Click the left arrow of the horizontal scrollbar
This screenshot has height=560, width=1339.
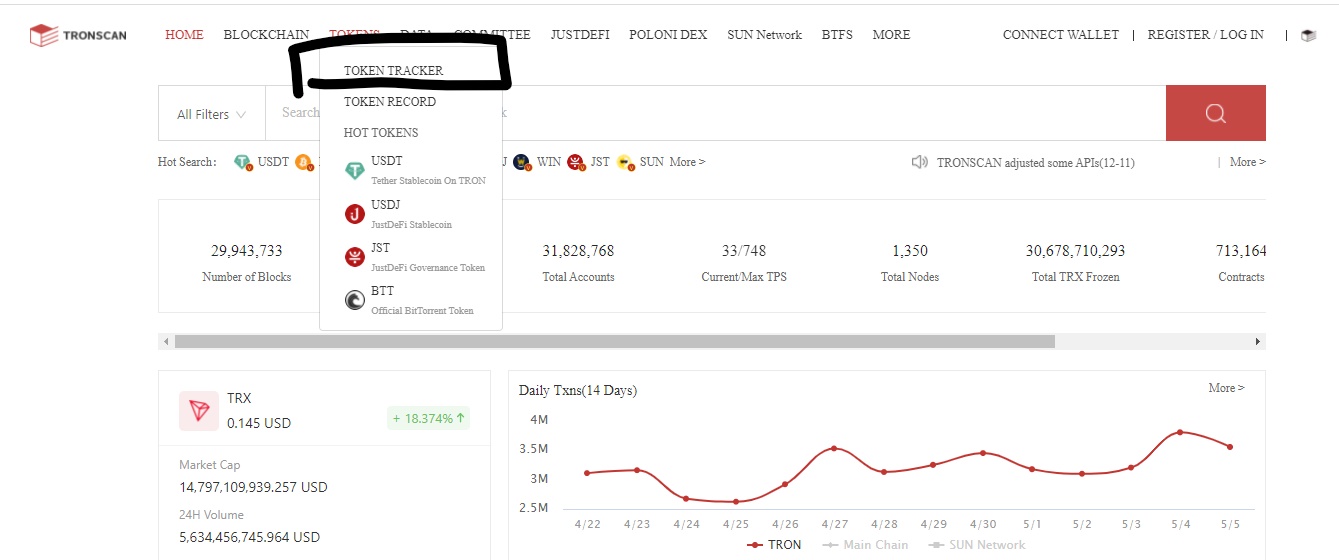tap(165, 341)
